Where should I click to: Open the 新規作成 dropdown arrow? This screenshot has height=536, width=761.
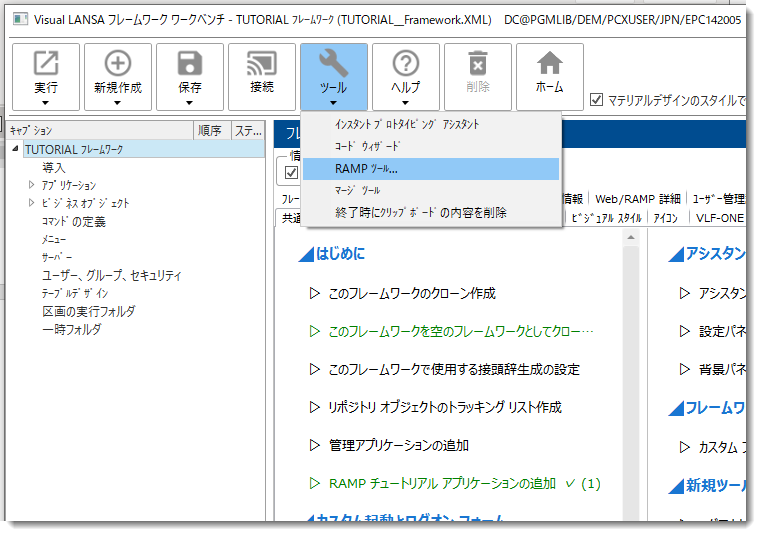click(117, 103)
